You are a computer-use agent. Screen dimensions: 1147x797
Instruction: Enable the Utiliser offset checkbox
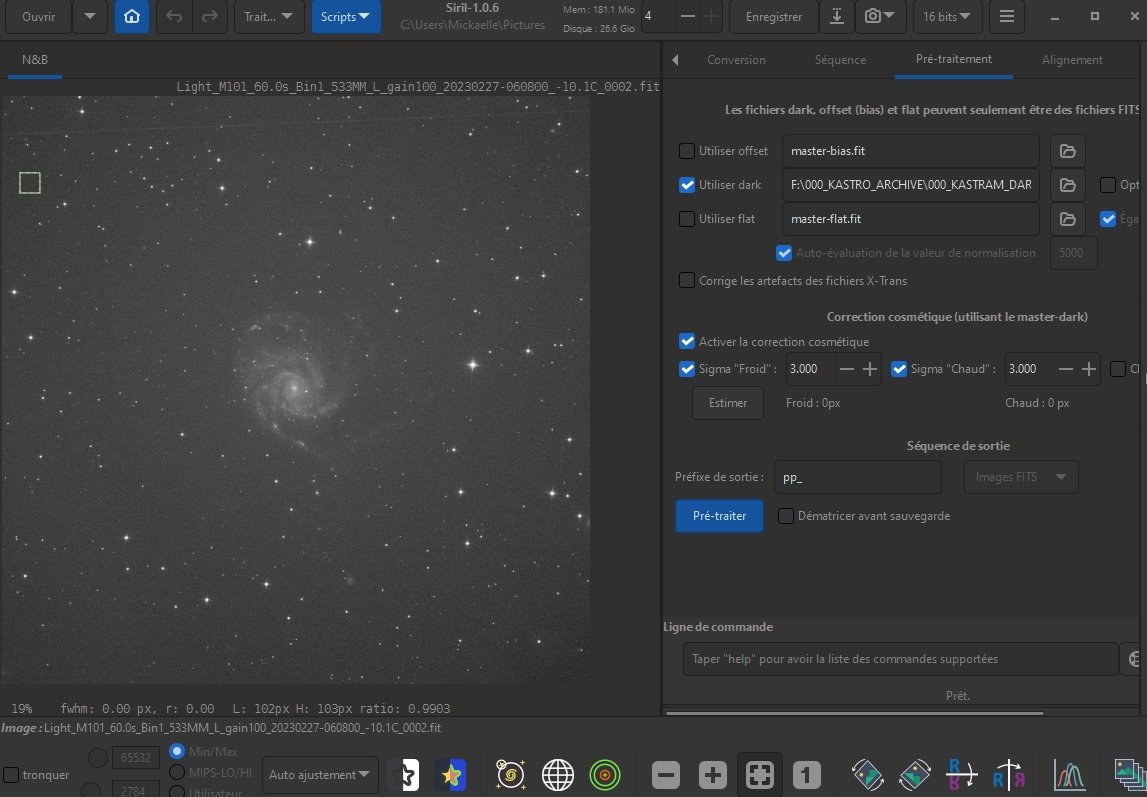tap(687, 150)
